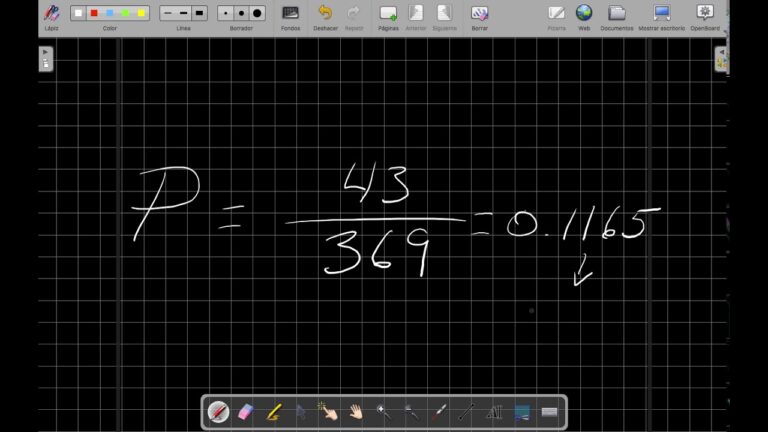The height and width of the screenshot is (432, 768).
Task: Click the Borrar clear page icon
Action: (480, 13)
